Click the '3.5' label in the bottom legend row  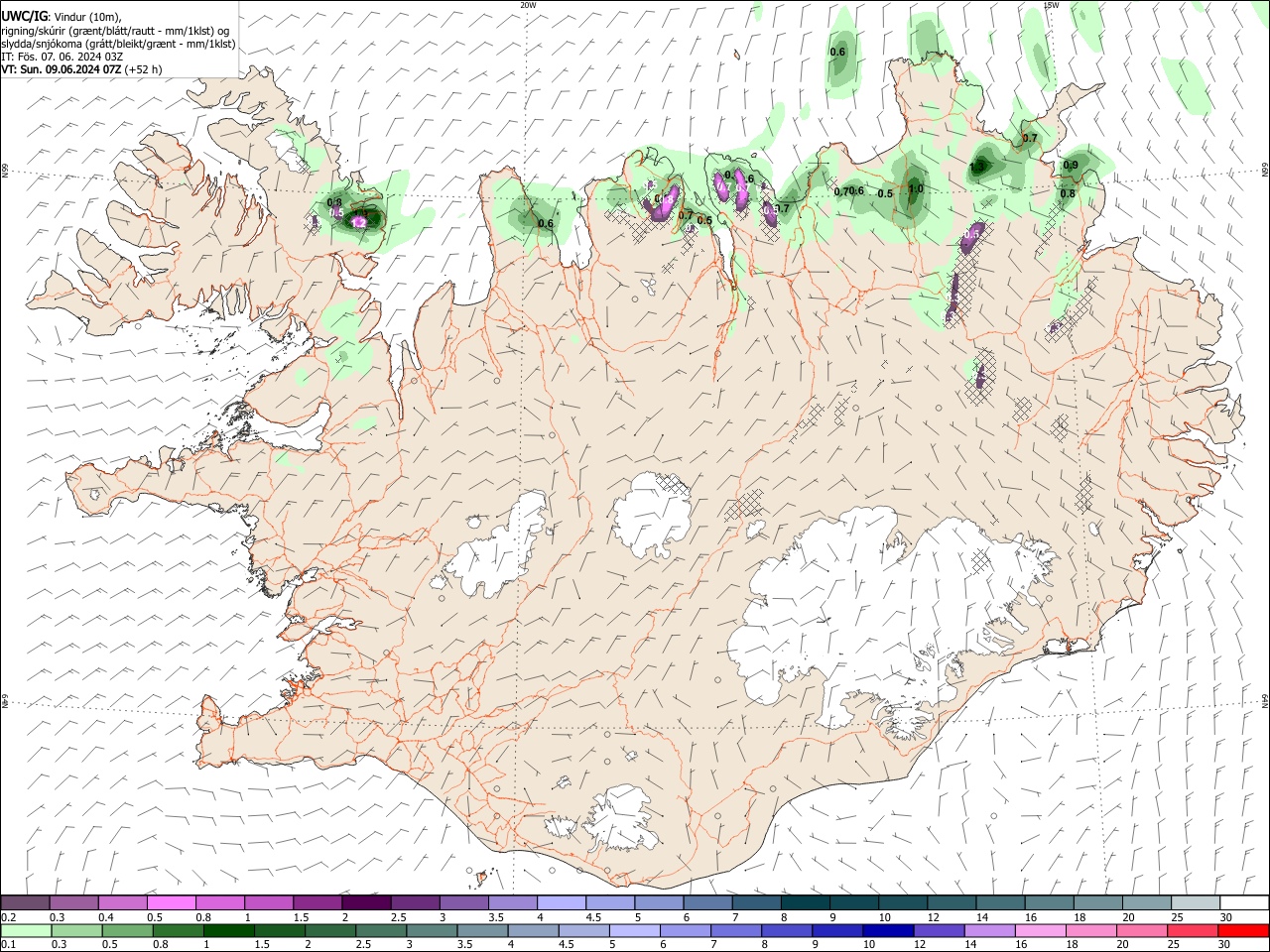click(x=465, y=944)
